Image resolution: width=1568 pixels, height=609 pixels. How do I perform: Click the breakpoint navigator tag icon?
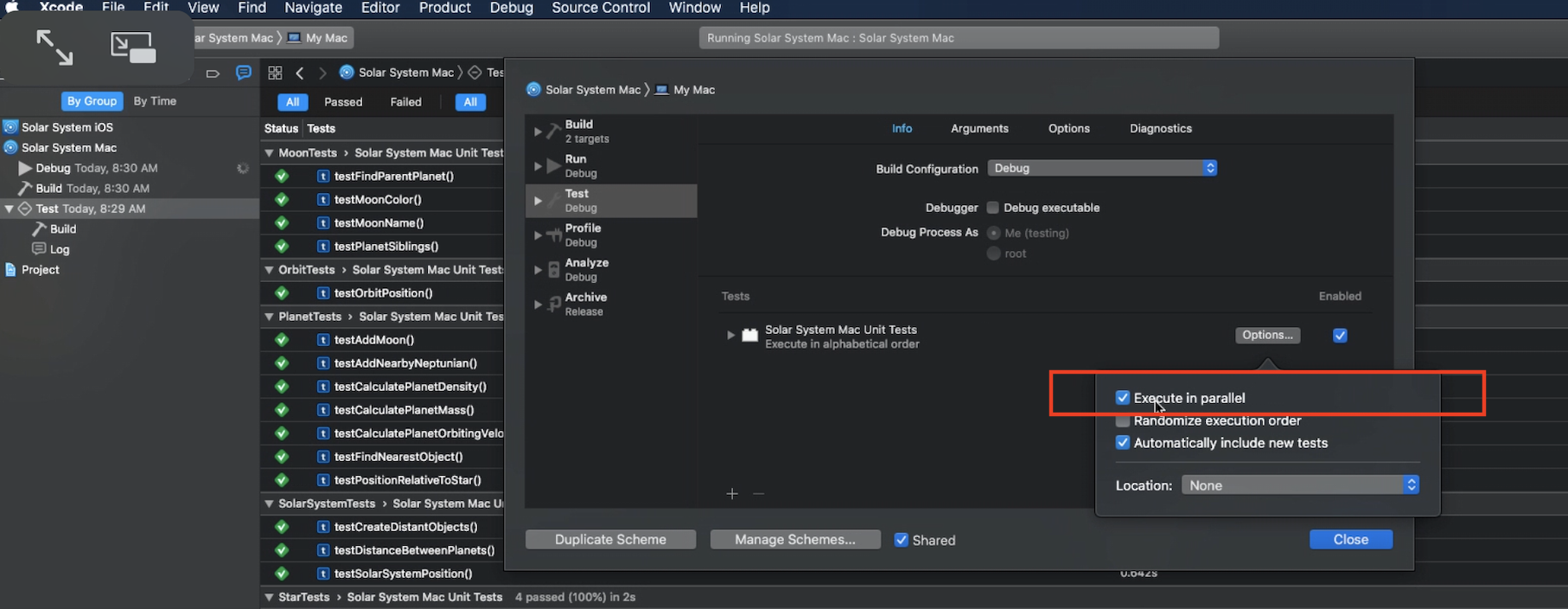pyautogui.click(x=213, y=74)
